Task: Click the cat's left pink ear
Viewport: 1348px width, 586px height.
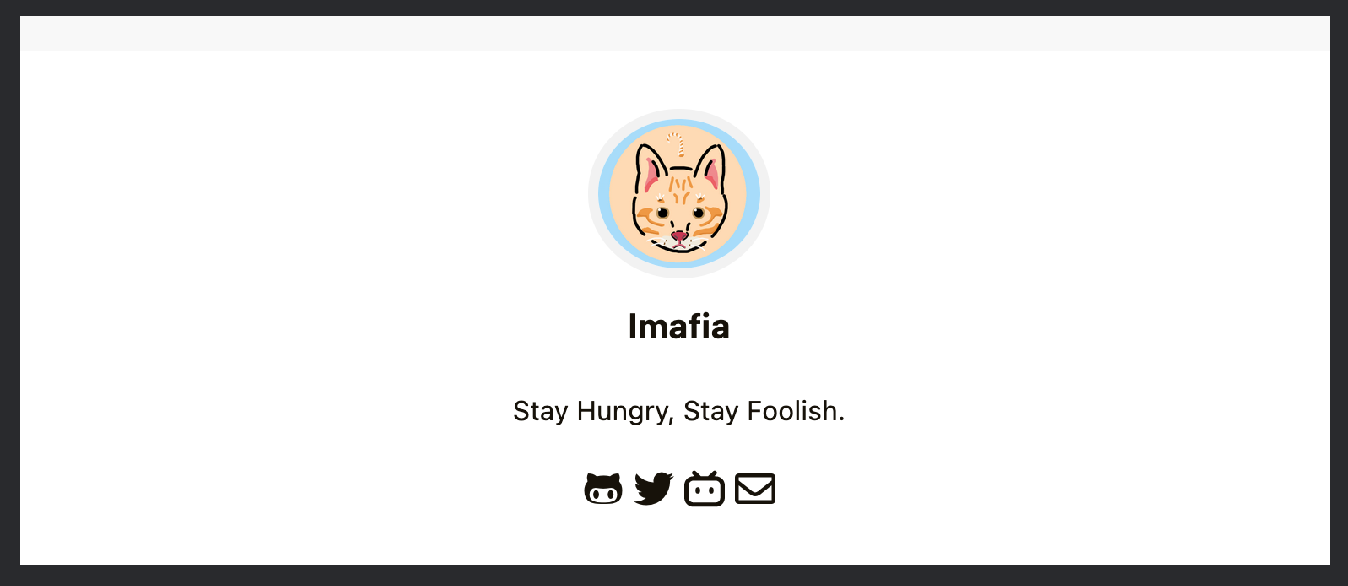Action: pos(652,174)
